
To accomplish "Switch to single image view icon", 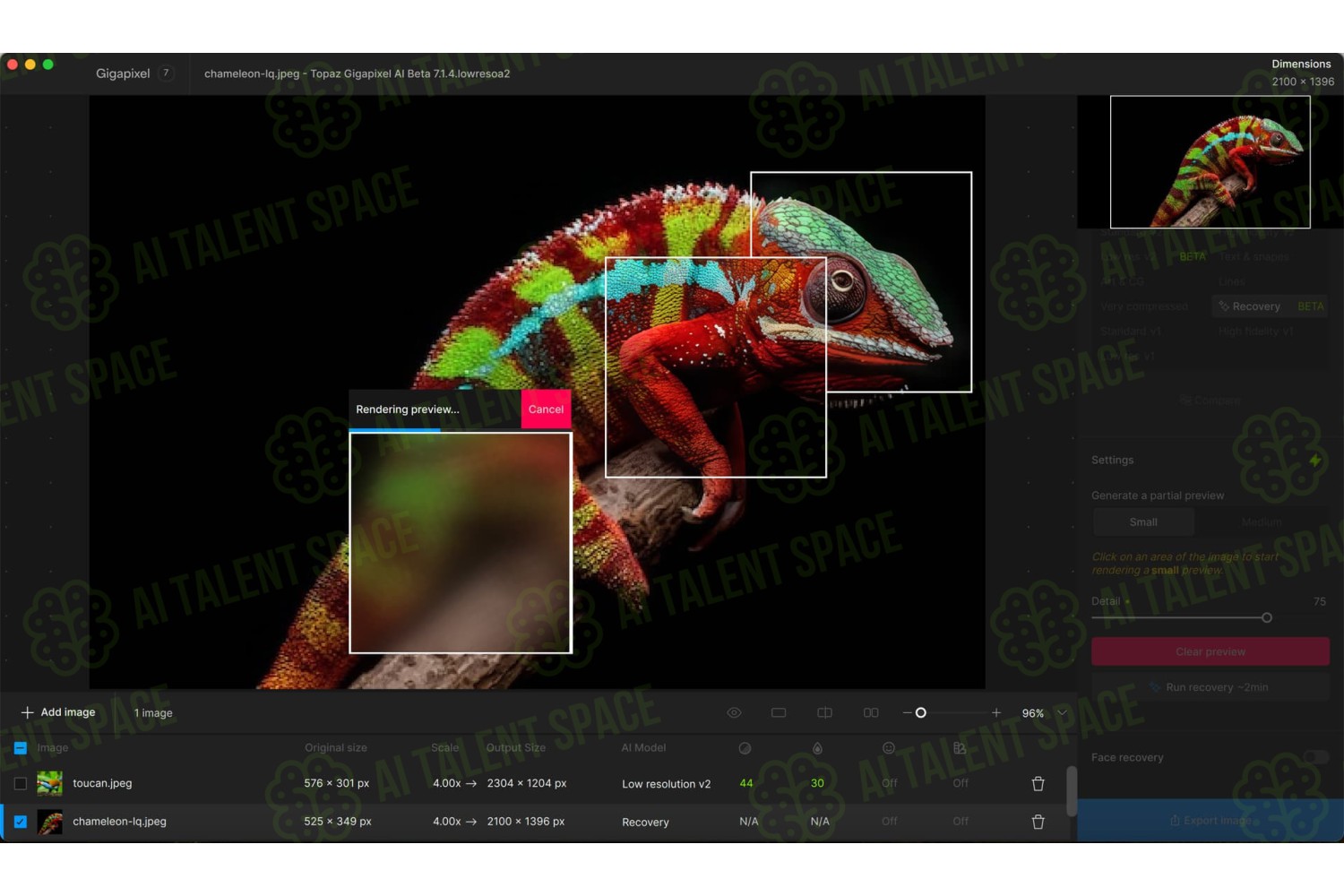I will (x=779, y=712).
